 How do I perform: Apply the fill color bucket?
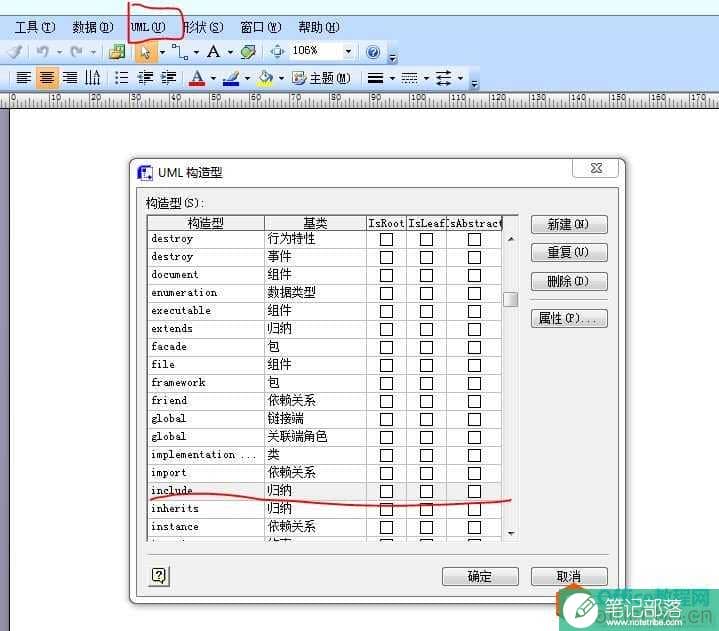click(265, 78)
